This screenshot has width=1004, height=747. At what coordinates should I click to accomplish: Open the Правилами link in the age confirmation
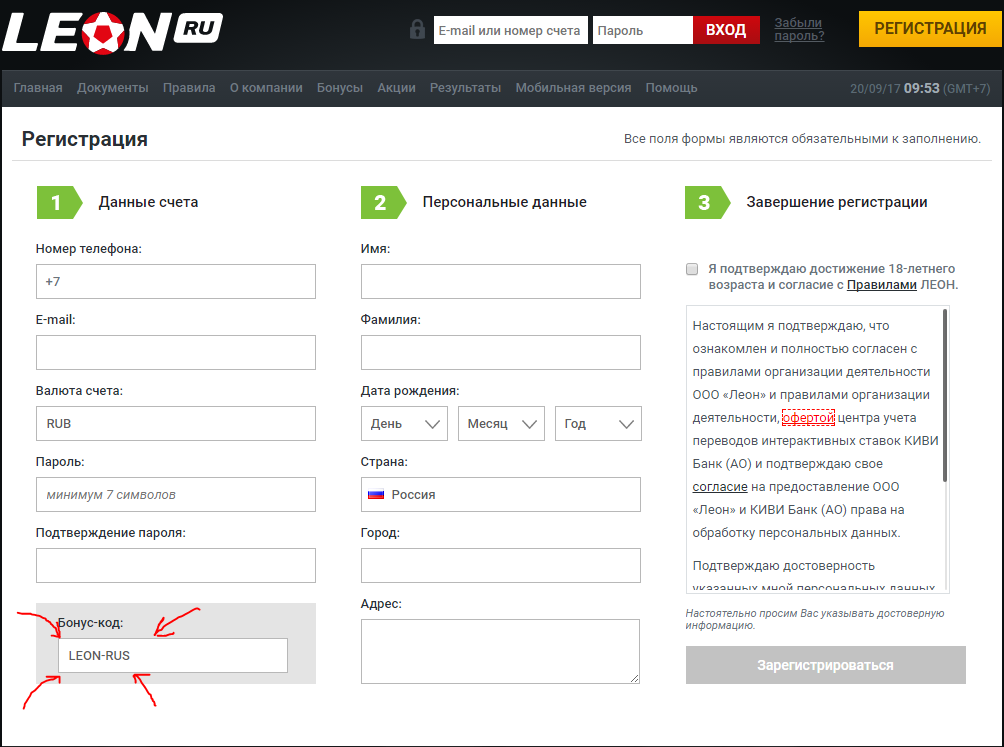click(882, 285)
